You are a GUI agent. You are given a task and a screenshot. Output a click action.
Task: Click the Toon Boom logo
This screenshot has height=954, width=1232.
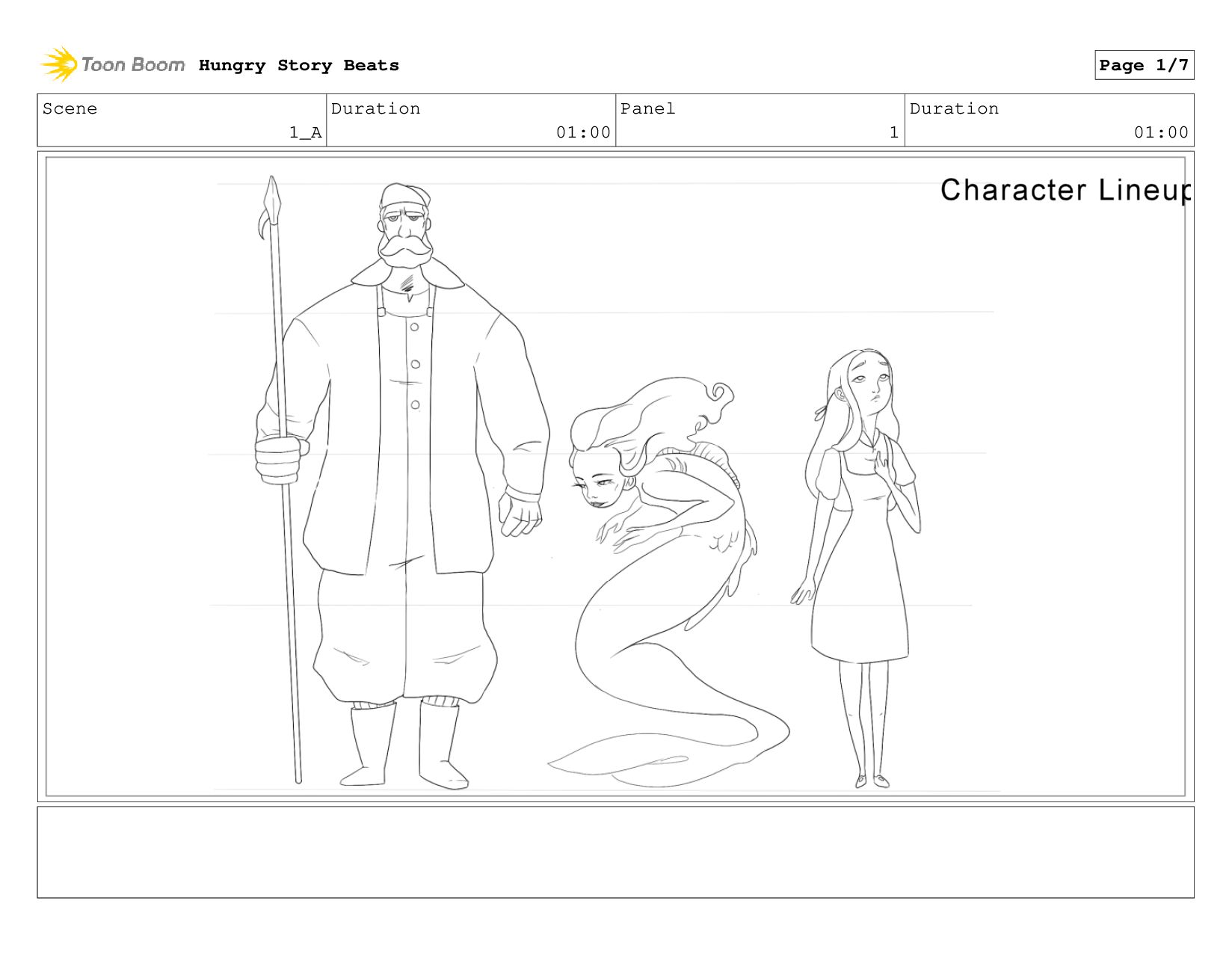tap(112, 64)
